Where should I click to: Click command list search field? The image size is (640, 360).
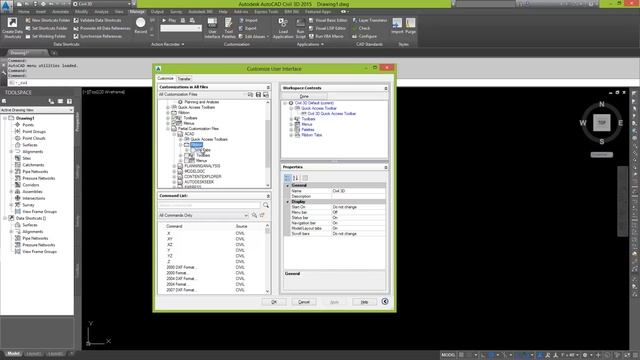click(209, 205)
